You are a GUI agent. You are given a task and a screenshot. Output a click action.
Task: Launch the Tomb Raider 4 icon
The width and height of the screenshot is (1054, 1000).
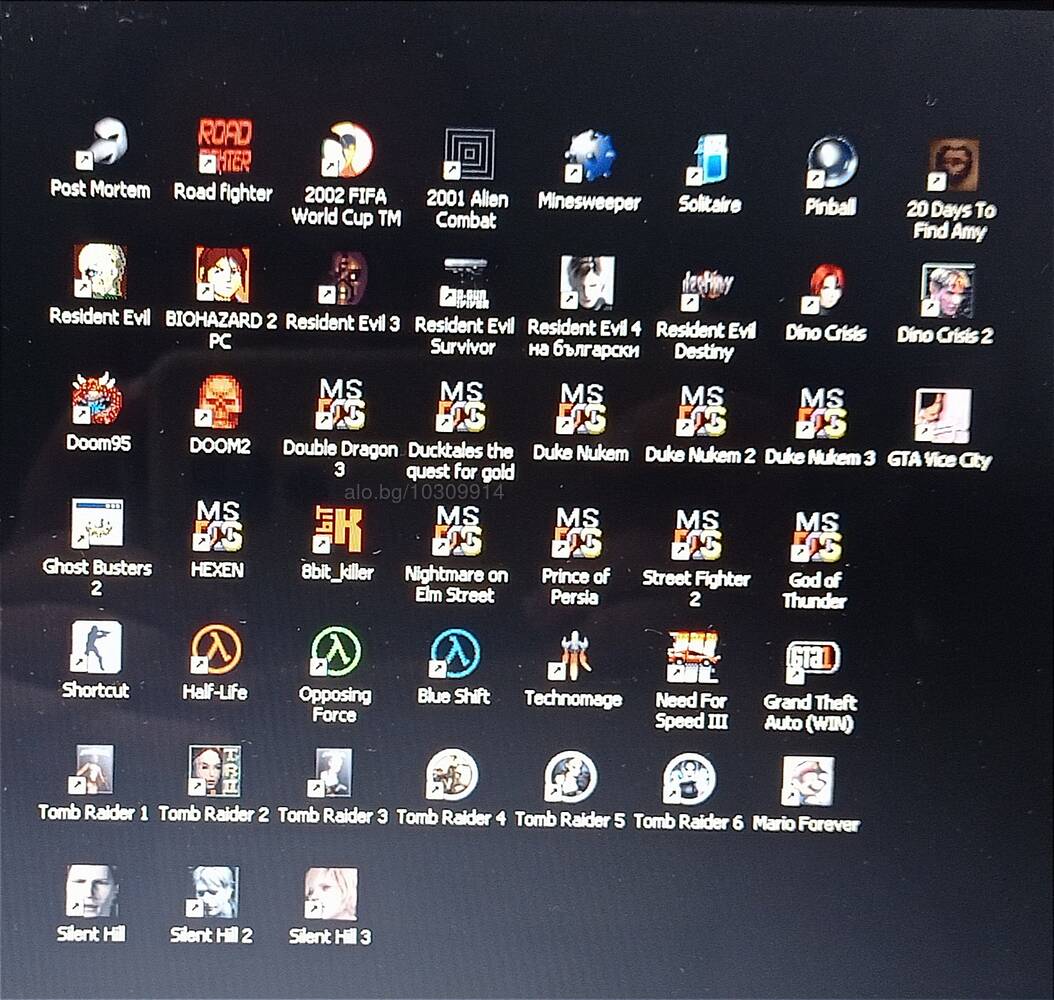click(452, 776)
